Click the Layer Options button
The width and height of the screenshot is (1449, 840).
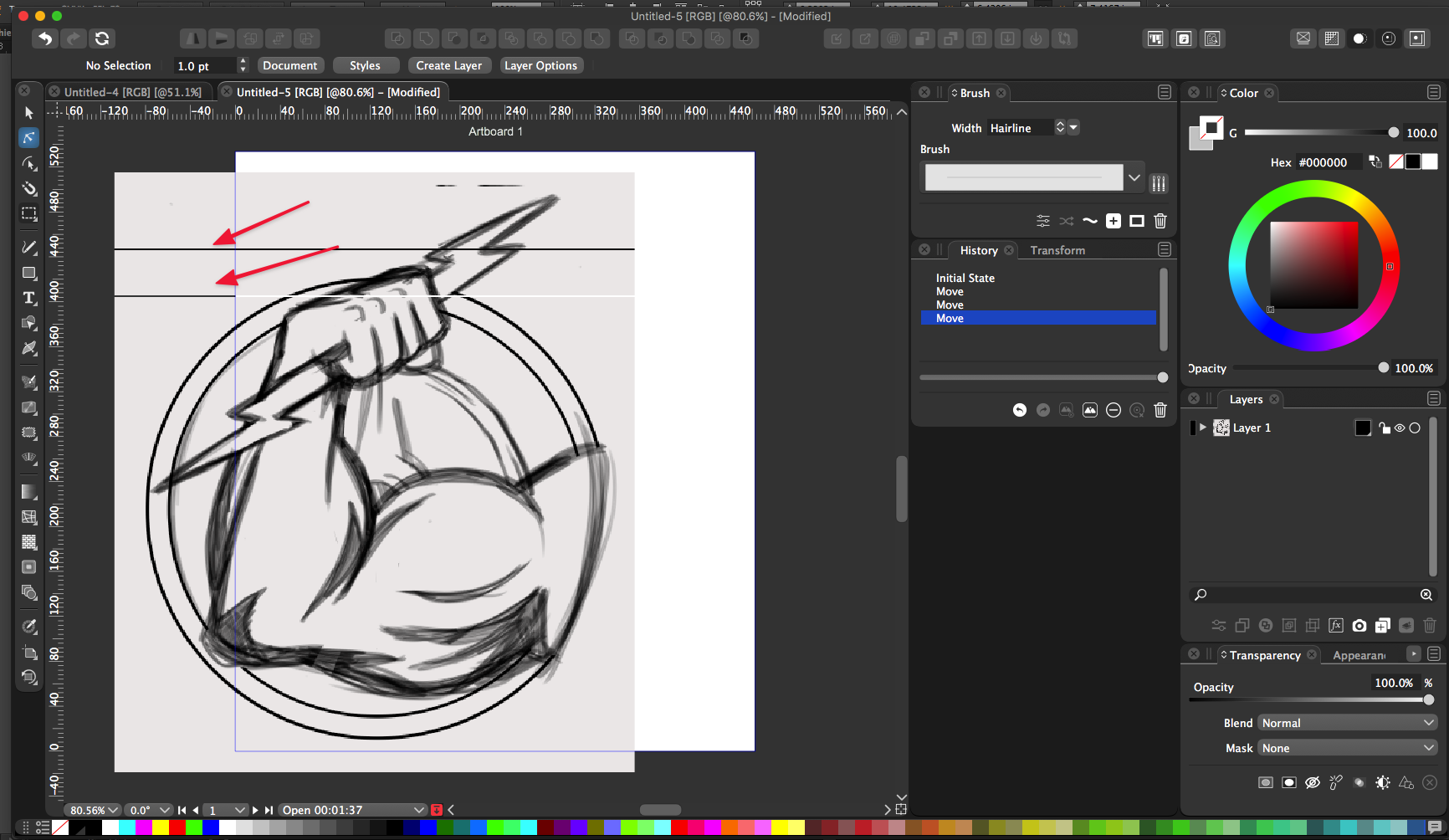[x=540, y=65]
